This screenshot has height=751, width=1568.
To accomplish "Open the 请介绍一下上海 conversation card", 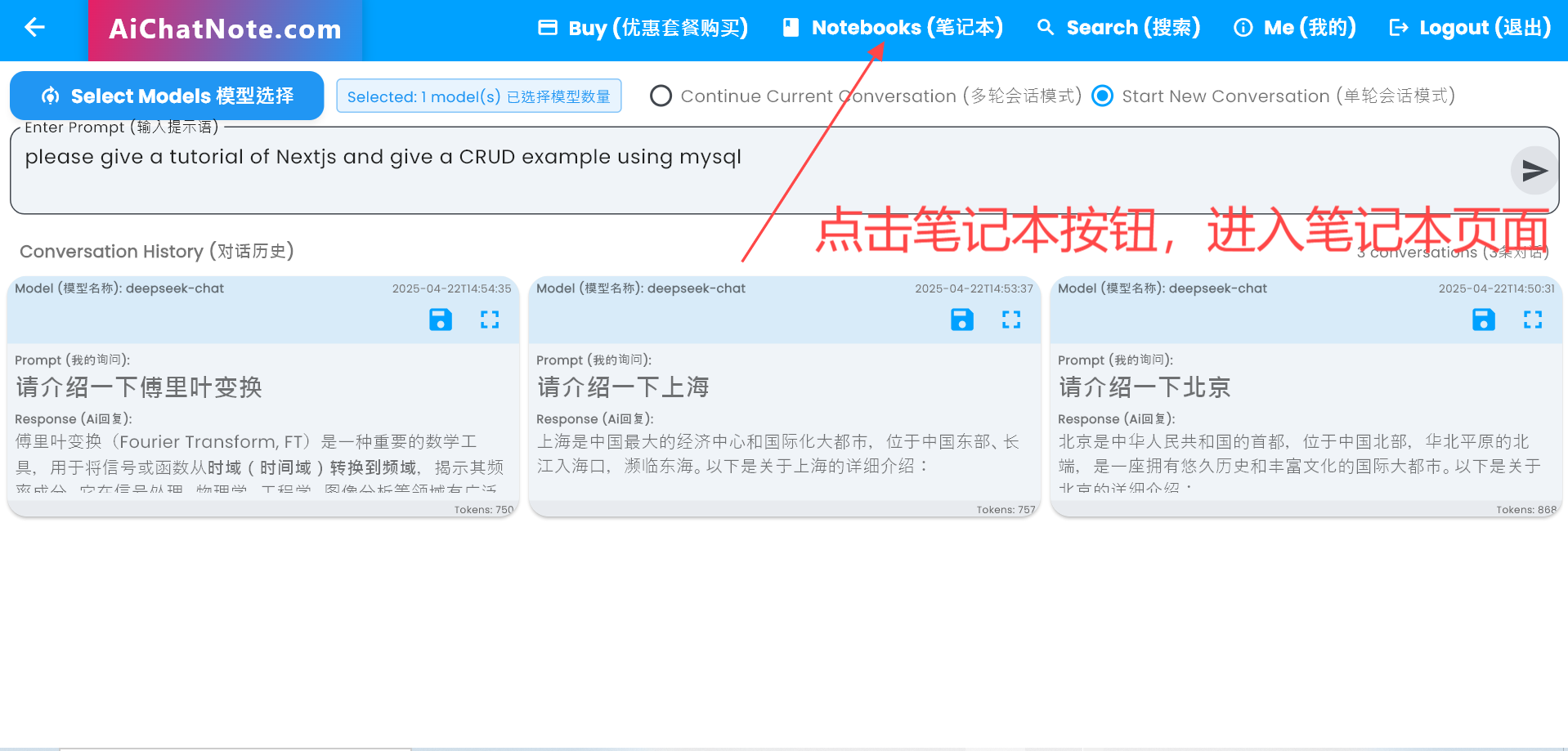I will pos(783,425).
